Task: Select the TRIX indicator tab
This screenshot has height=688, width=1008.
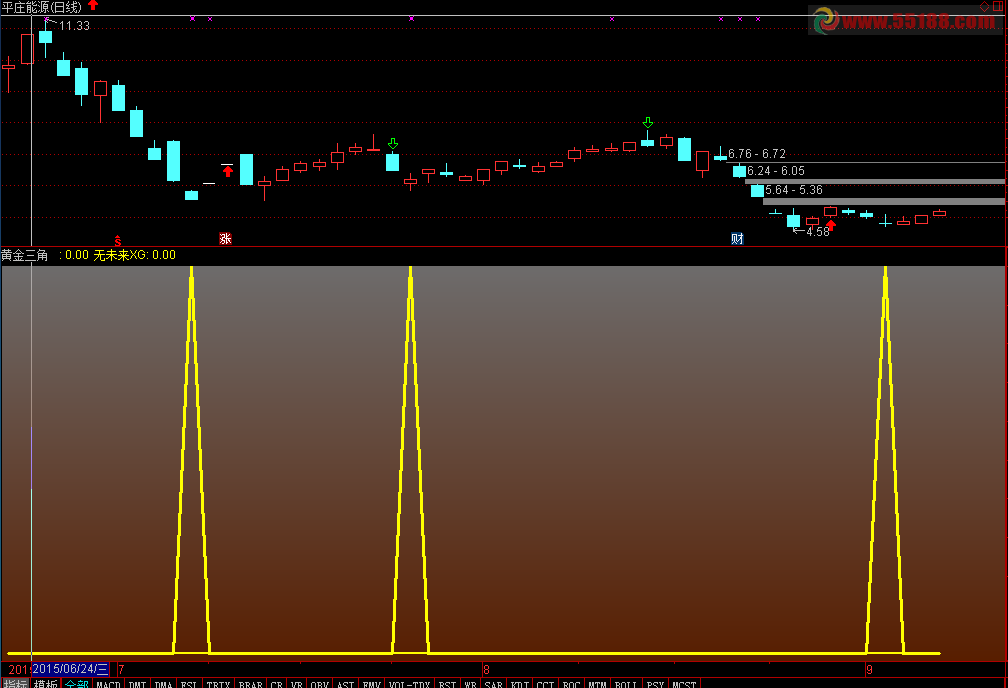Action: (x=219, y=684)
